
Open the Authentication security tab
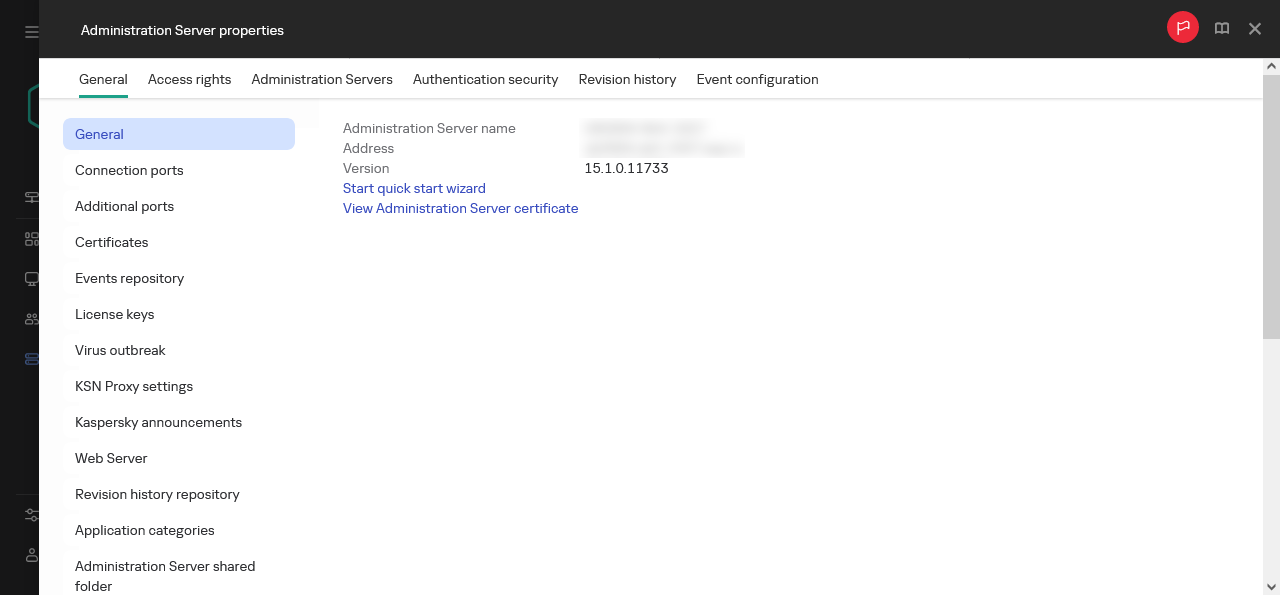click(485, 79)
